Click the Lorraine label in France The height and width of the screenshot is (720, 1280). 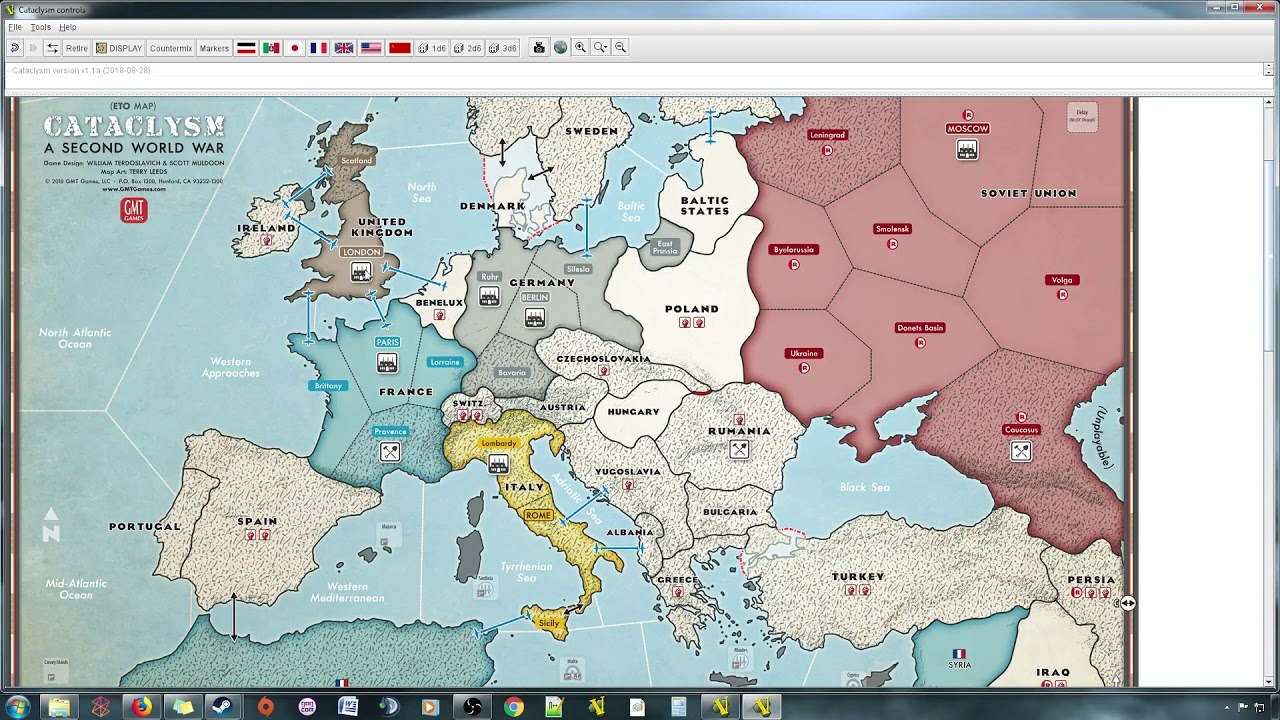tap(445, 362)
